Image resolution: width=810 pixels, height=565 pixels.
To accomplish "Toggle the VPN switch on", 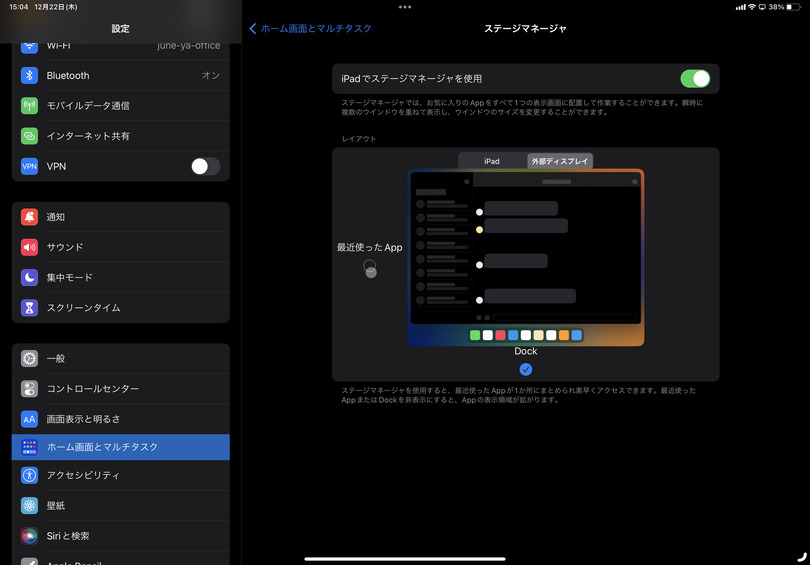I will (206, 166).
